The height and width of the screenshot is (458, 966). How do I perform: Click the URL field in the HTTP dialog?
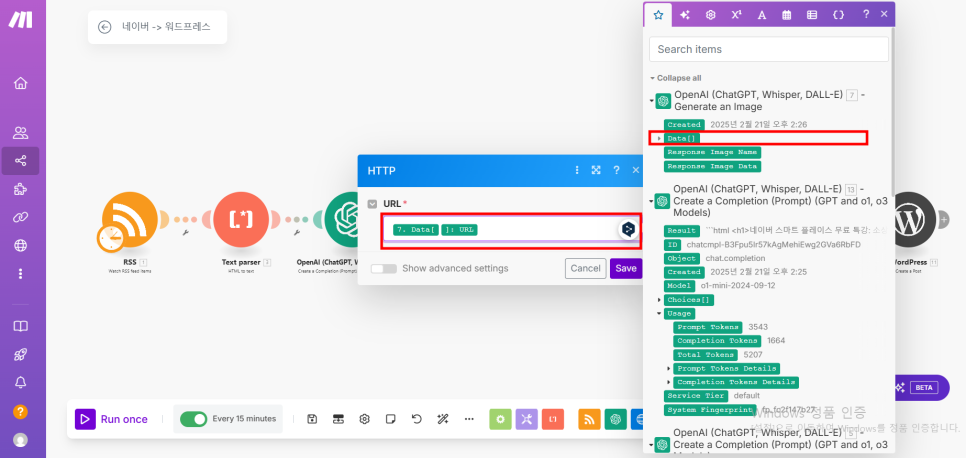(511, 230)
